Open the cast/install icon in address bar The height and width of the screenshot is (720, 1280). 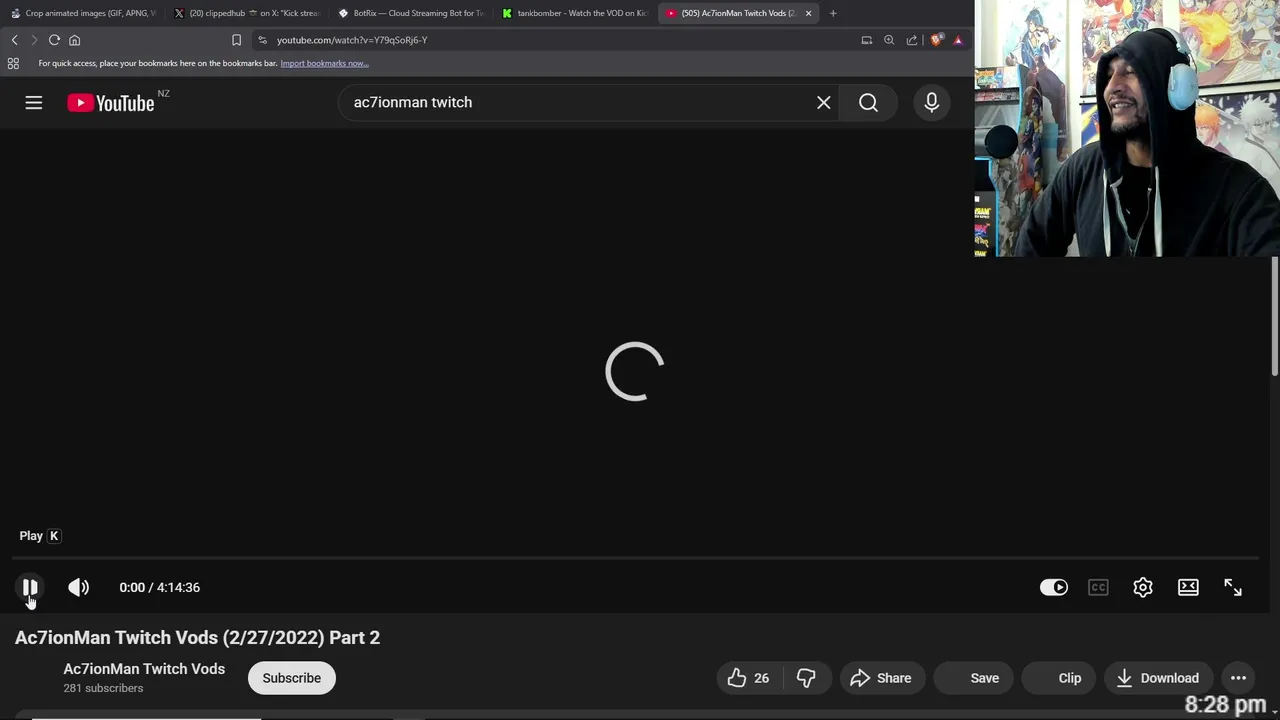coord(866,40)
